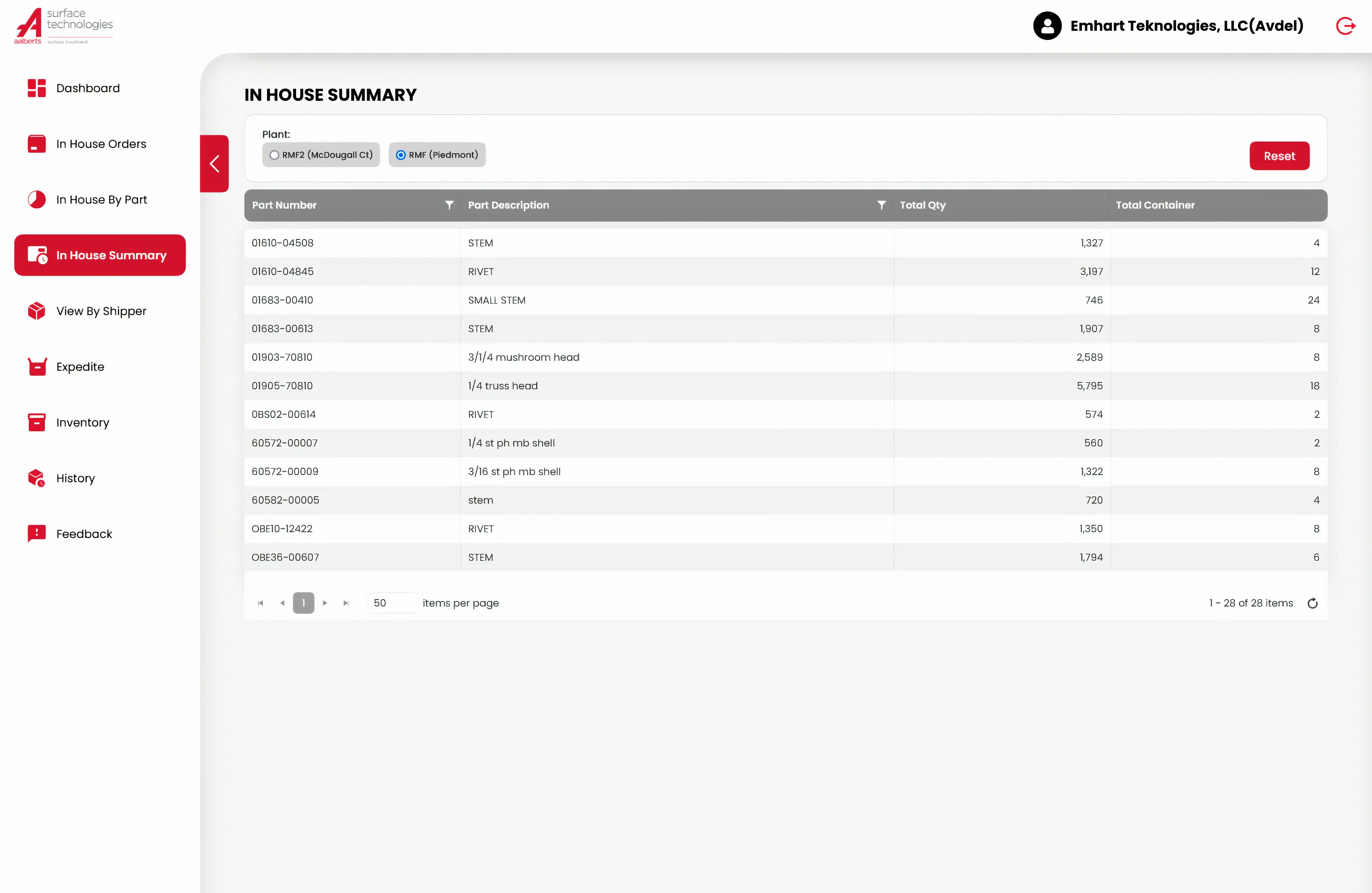Collapse the sidebar with the red chevron

(214, 164)
